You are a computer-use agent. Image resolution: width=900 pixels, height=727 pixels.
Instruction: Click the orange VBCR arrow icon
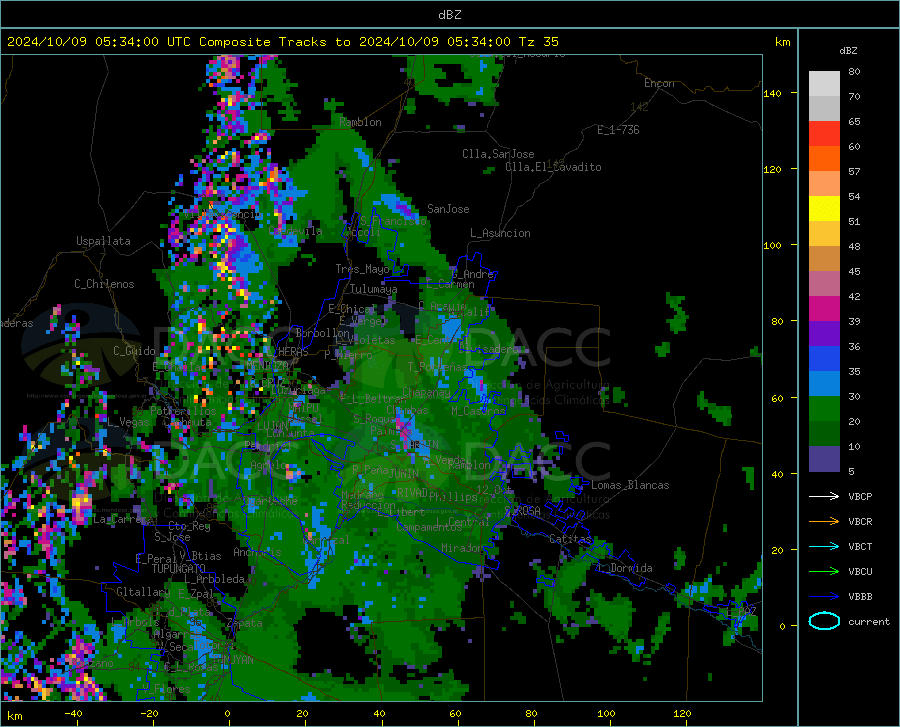[x=824, y=521]
